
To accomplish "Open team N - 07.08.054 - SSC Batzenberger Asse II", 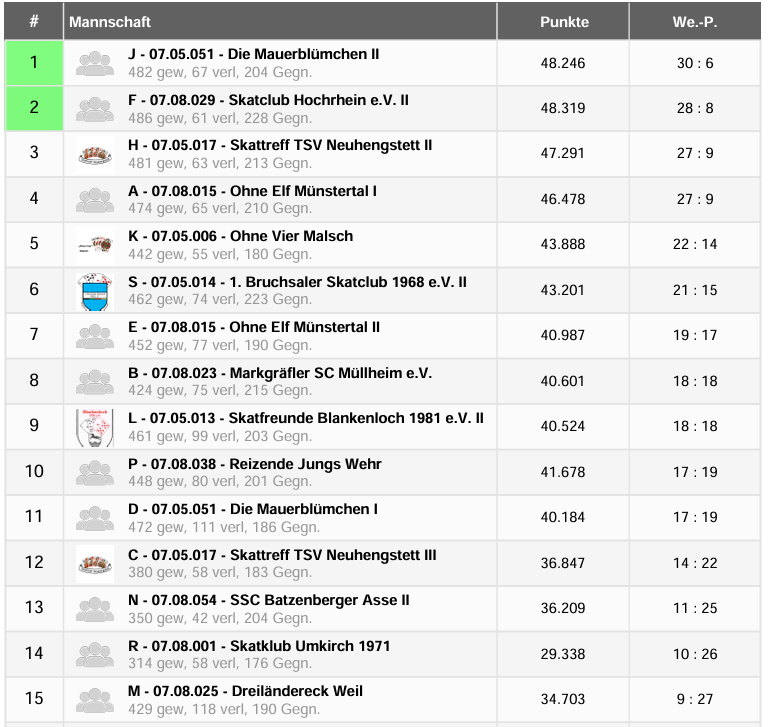I will 269,600.
